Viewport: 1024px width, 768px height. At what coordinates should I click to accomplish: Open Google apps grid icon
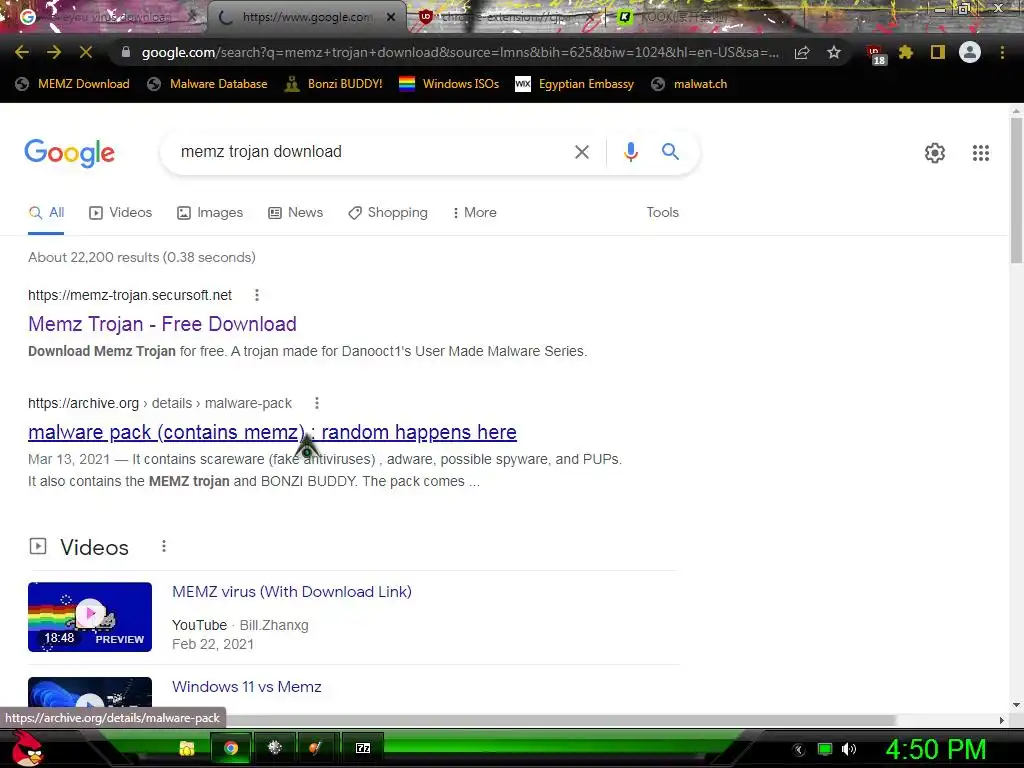(980, 153)
